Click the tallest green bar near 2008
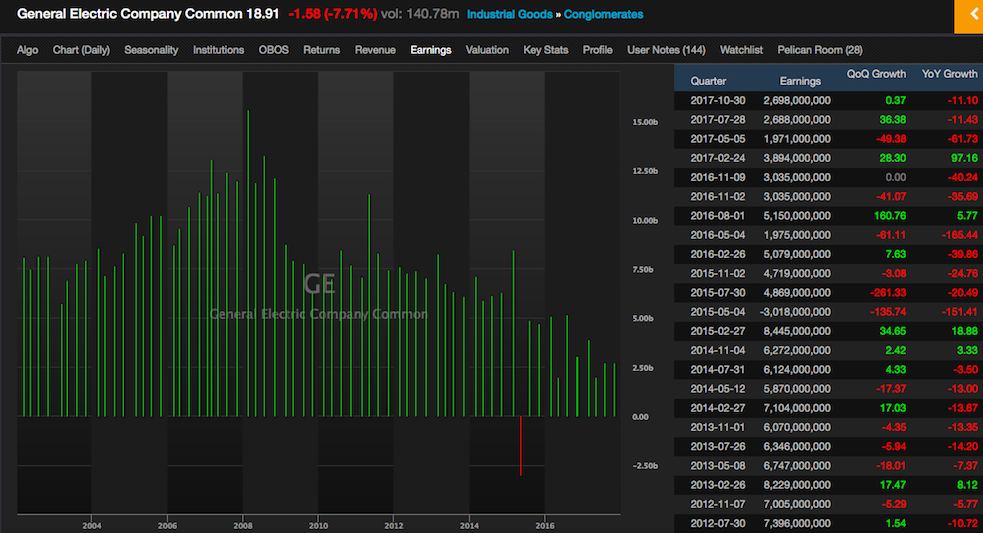 point(248,263)
